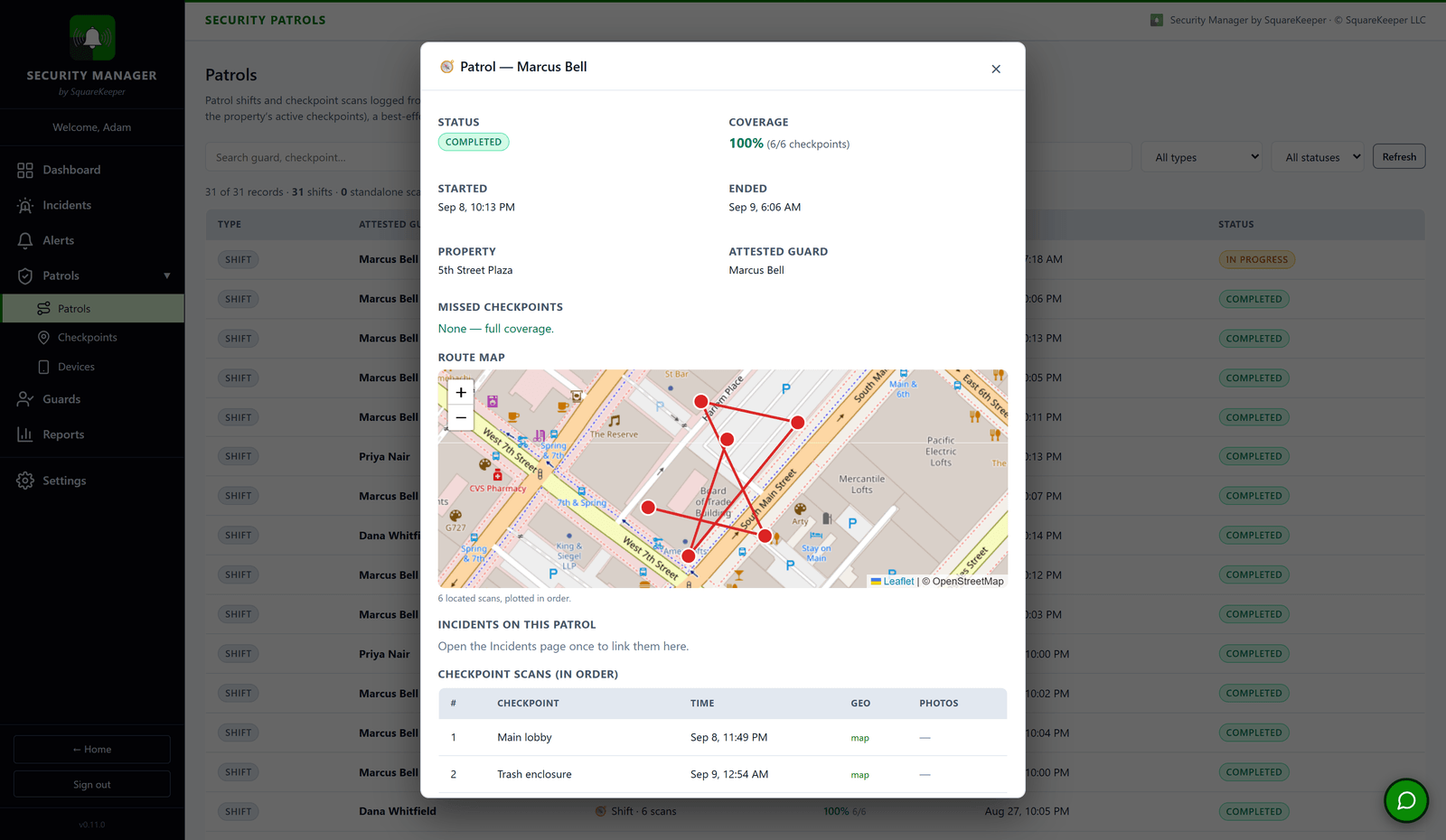Screen dimensions: 1446x840
Task: Click the COMPLETED status badge in dialog
Action: (474, 142)
